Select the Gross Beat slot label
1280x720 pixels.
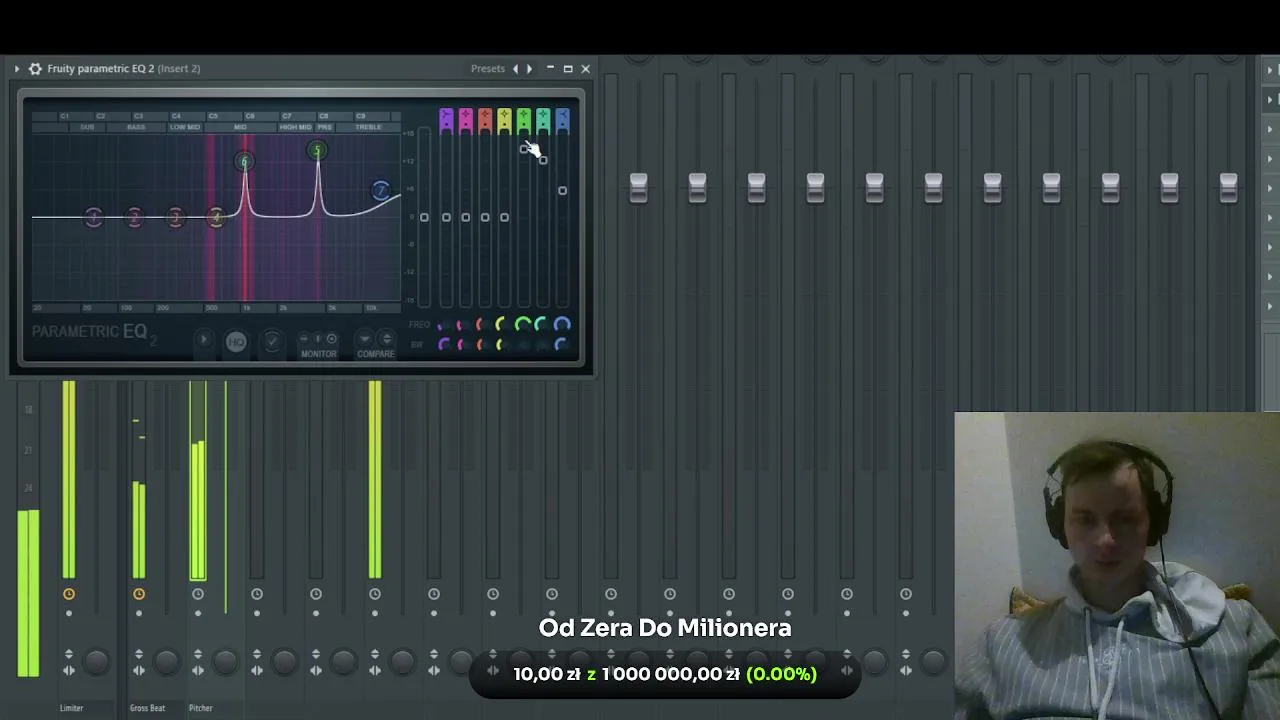(147, 708)
